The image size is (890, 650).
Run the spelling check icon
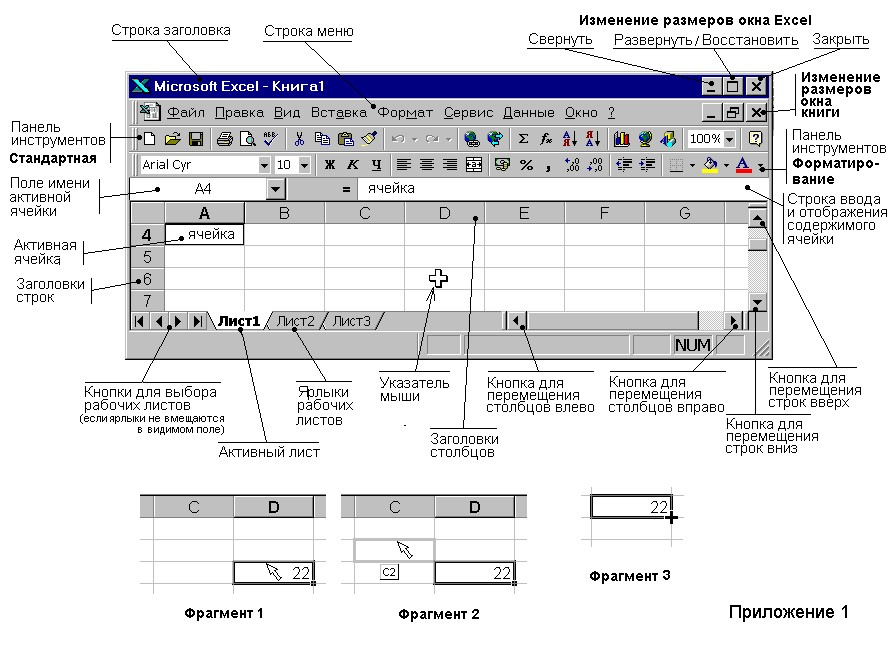tap(270, 139)
